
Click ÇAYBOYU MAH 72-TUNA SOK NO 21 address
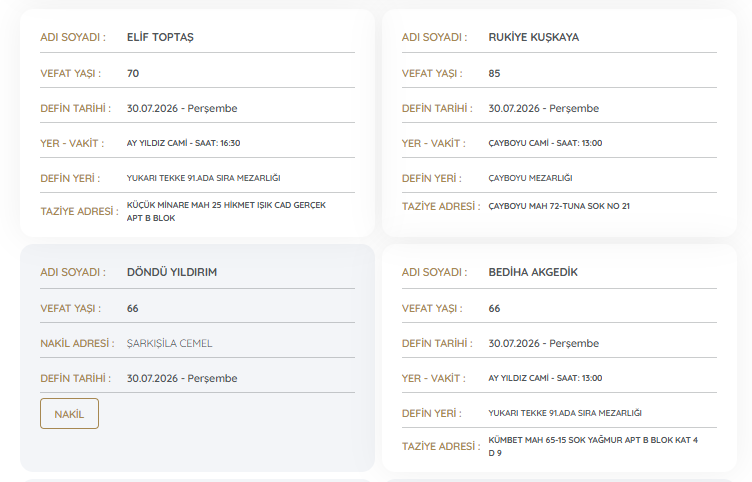click(559, 206)
